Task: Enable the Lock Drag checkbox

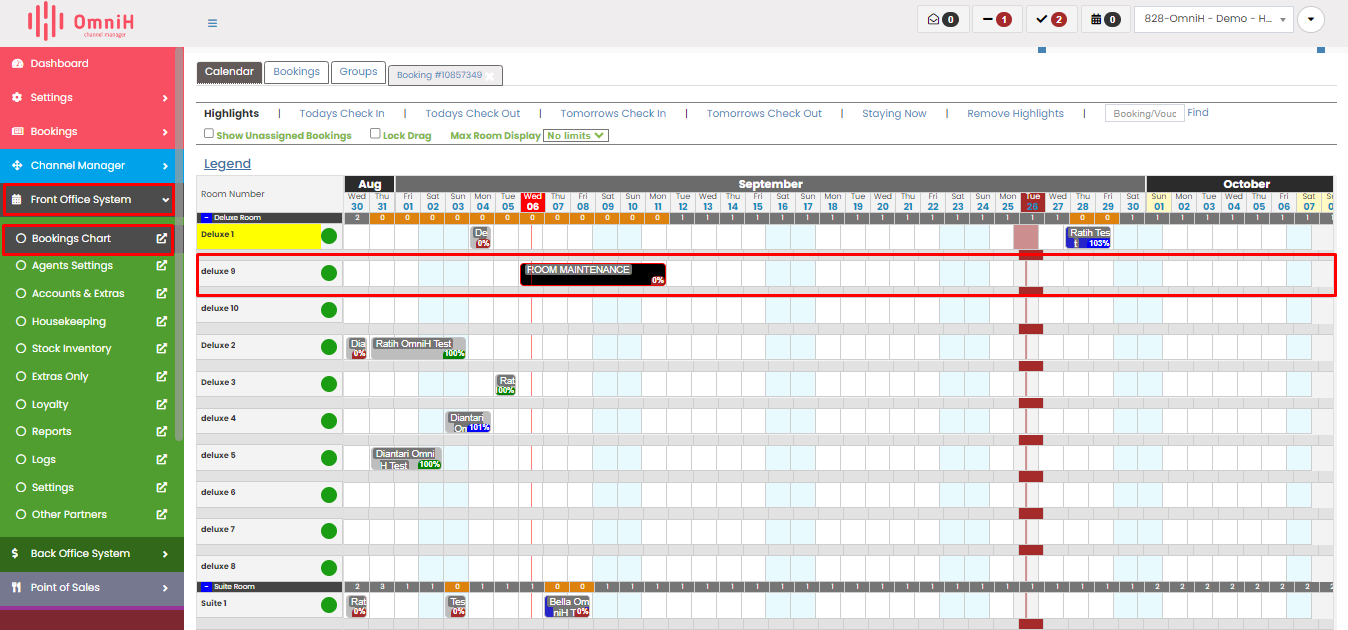Action: tap(375, 133)
